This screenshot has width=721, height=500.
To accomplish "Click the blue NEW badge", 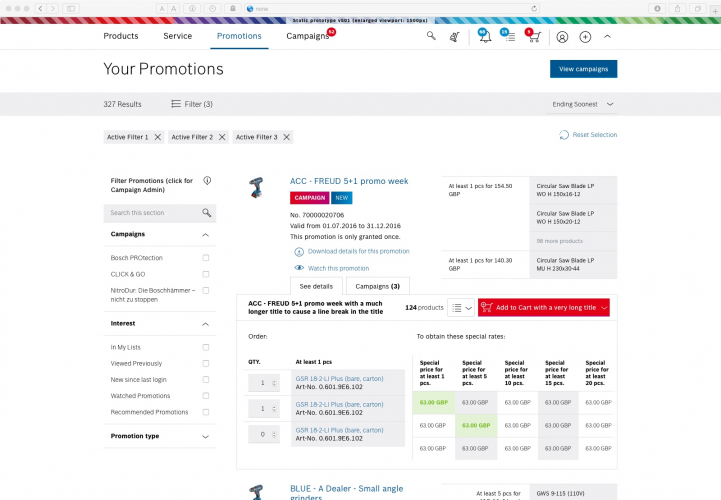I will 342,198.
